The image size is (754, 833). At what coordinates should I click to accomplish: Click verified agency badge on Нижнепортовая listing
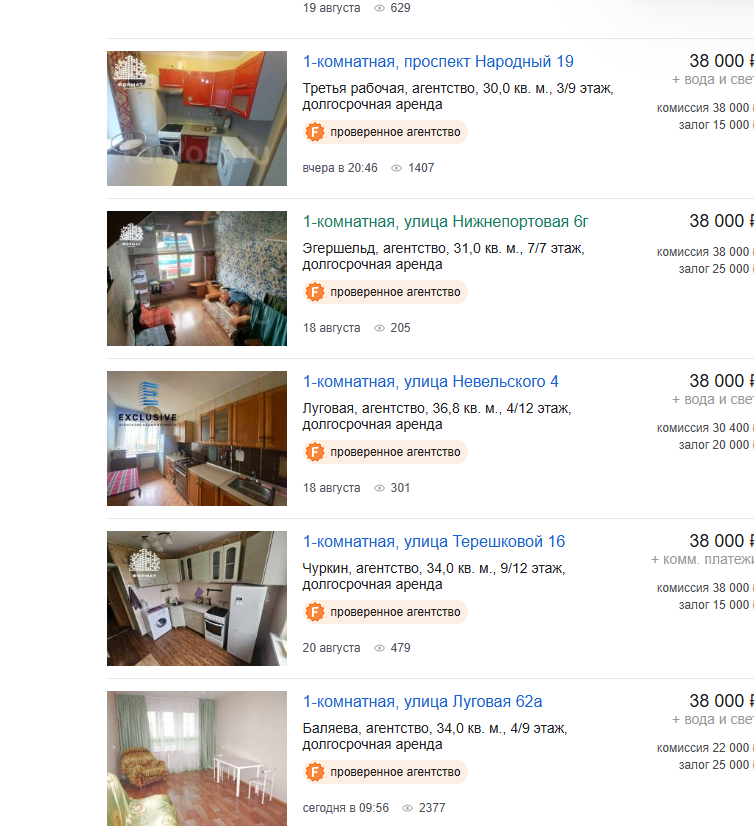coord(385,292)
